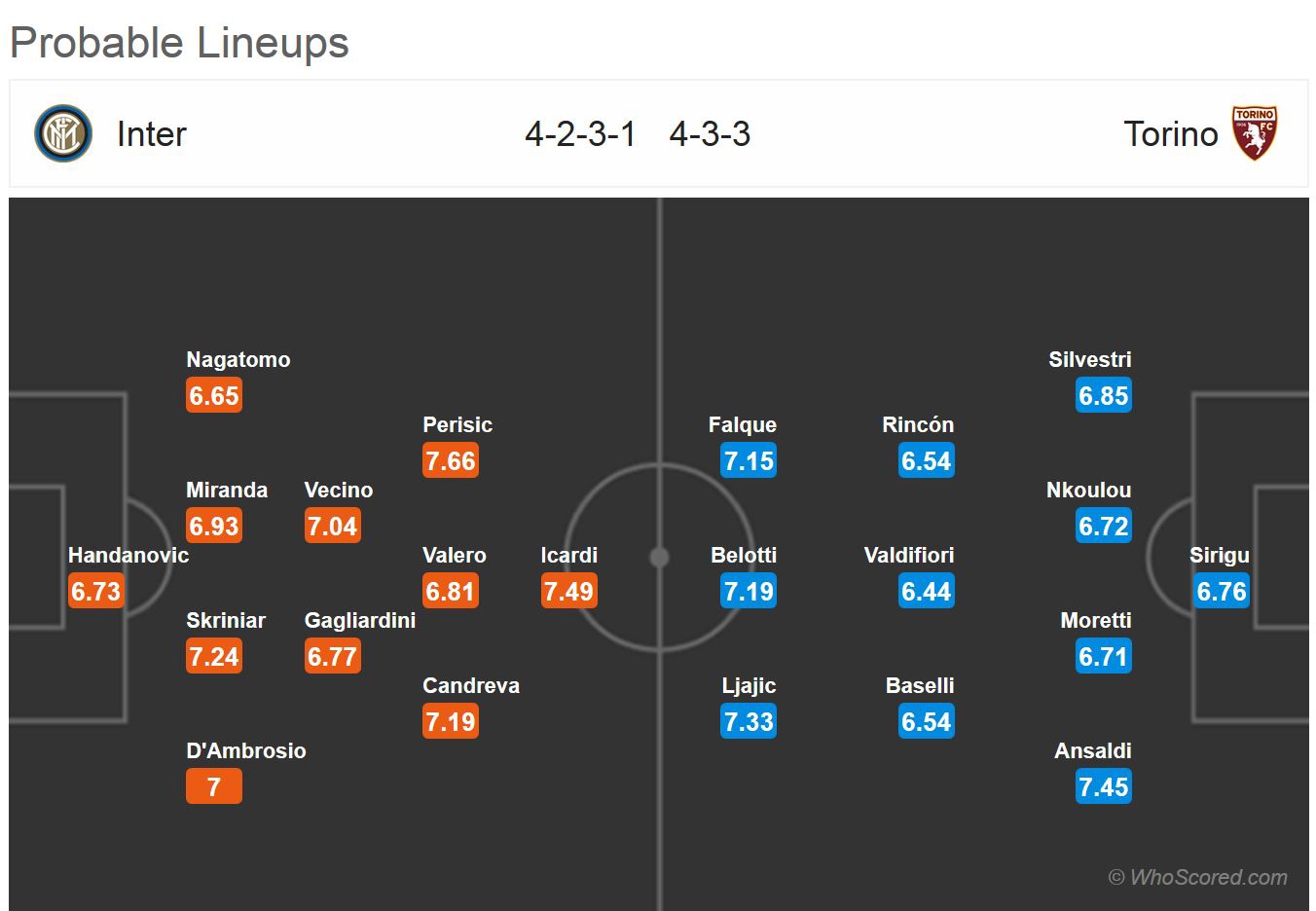Click the Valdifiori player name
Screen dimensions: 1316x911
click(908, 556)
